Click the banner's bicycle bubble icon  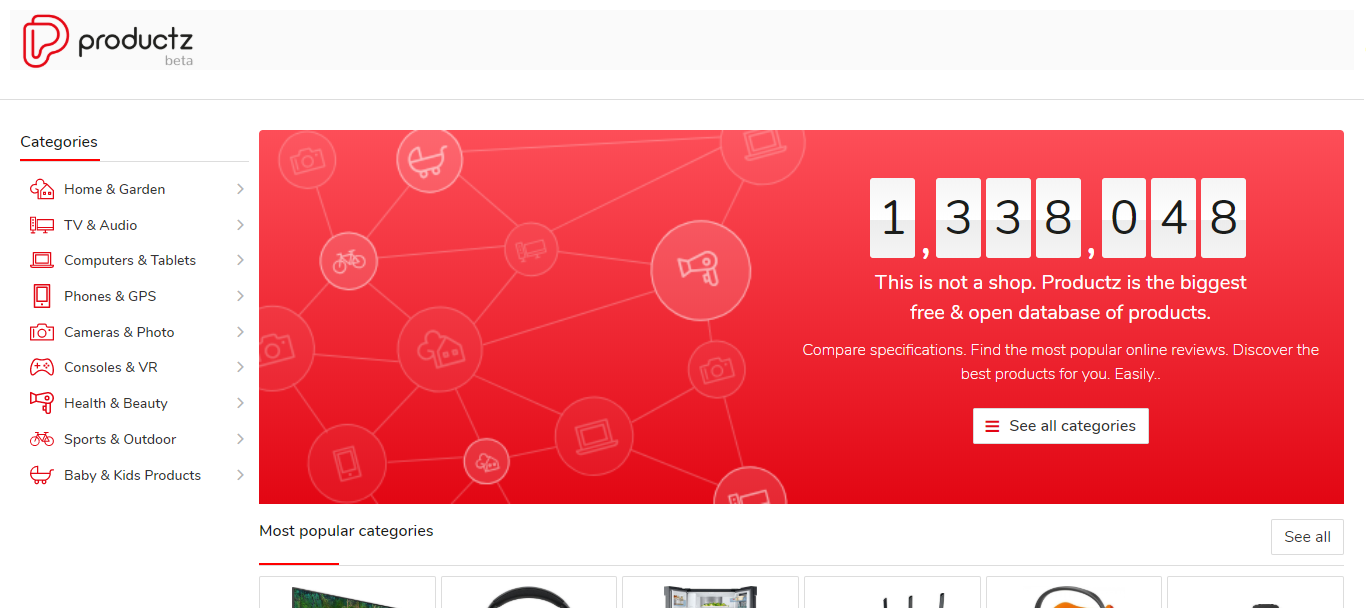pyautogui.click(x=349, y=262)
